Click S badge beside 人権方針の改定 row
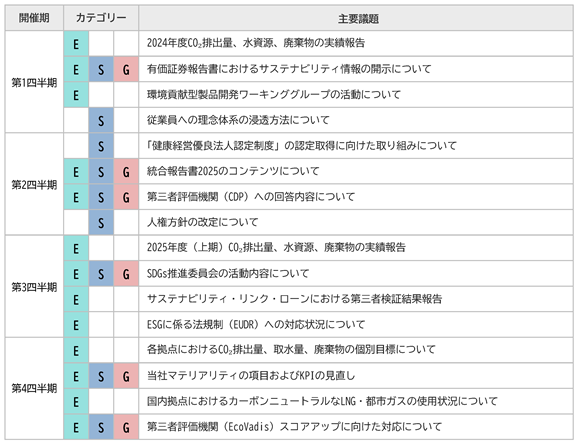 101,223
